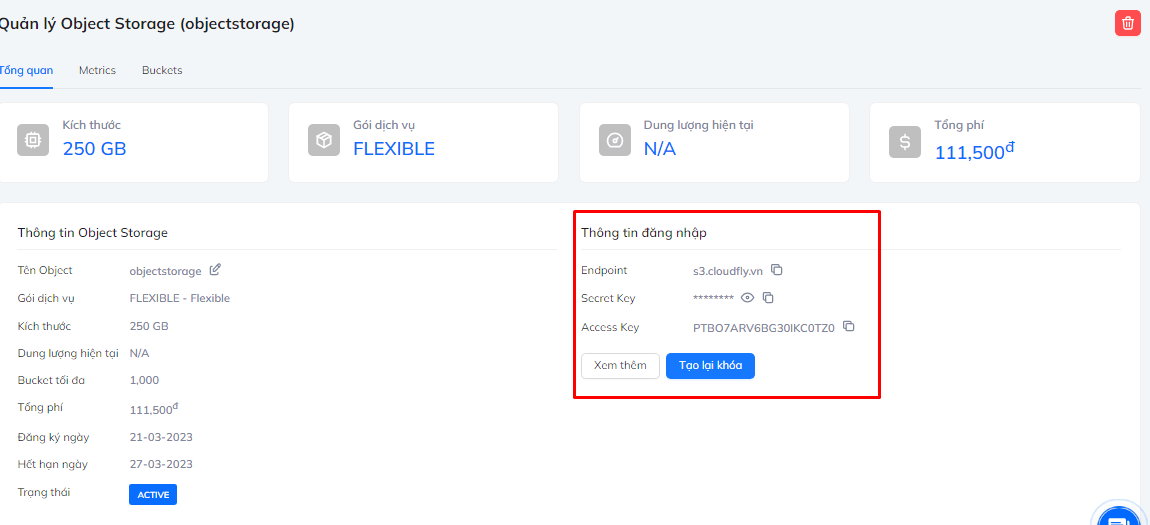Image resolution: width=1150 pixels, height=525 pixels.
Task: Switch to the Metrics tab
Action: pos(98,70)
